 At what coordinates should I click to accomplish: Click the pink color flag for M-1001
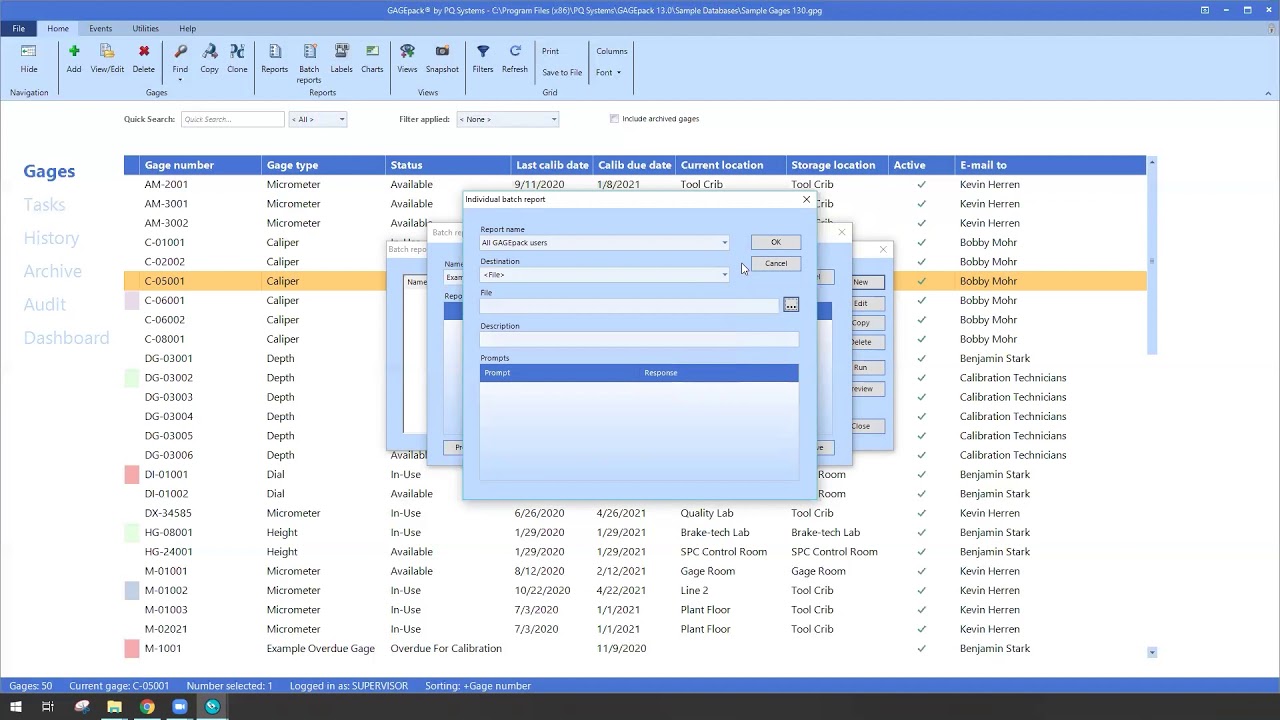(131, 648)
